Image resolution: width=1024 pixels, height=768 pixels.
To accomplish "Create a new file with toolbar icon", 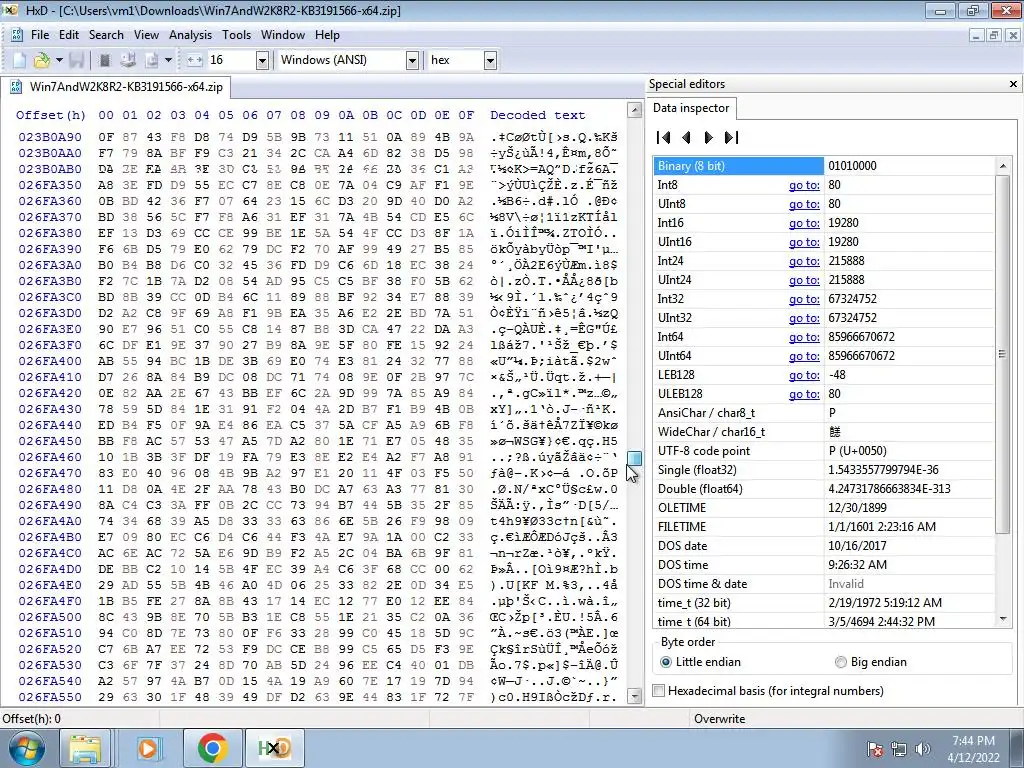I will tap(19, 60).
